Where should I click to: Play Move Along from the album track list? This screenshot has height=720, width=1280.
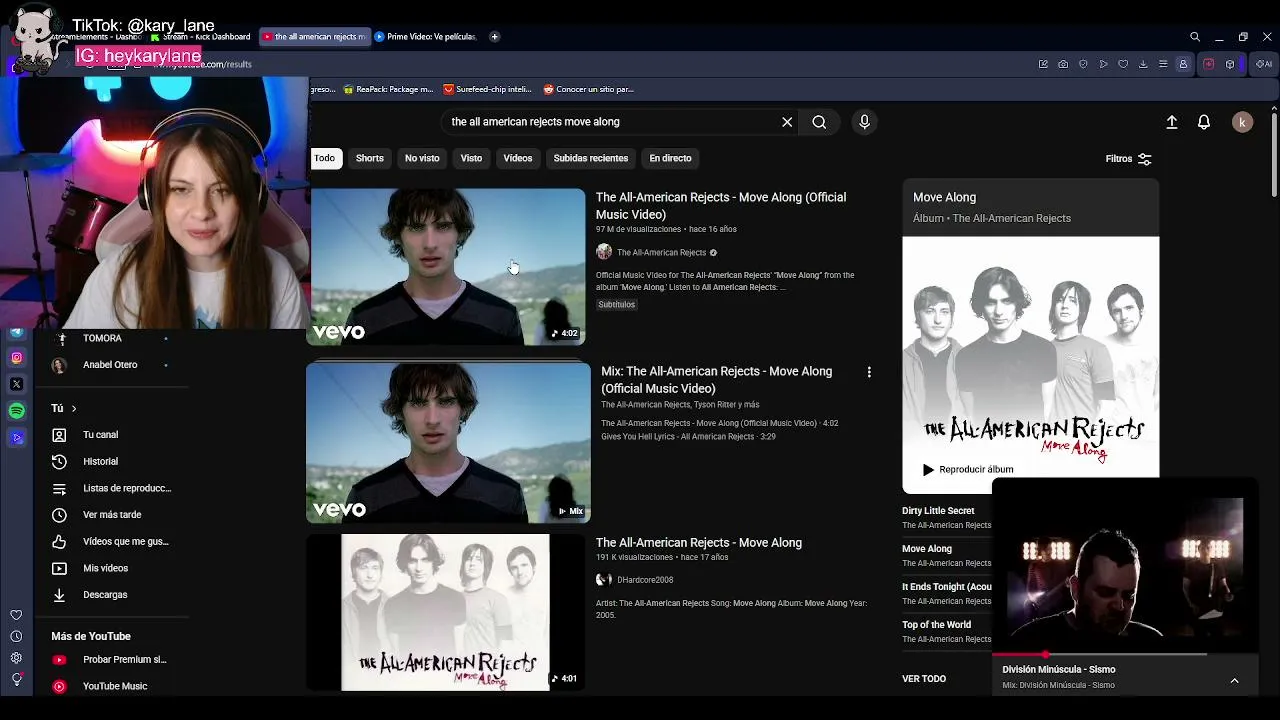click(927, 549)
